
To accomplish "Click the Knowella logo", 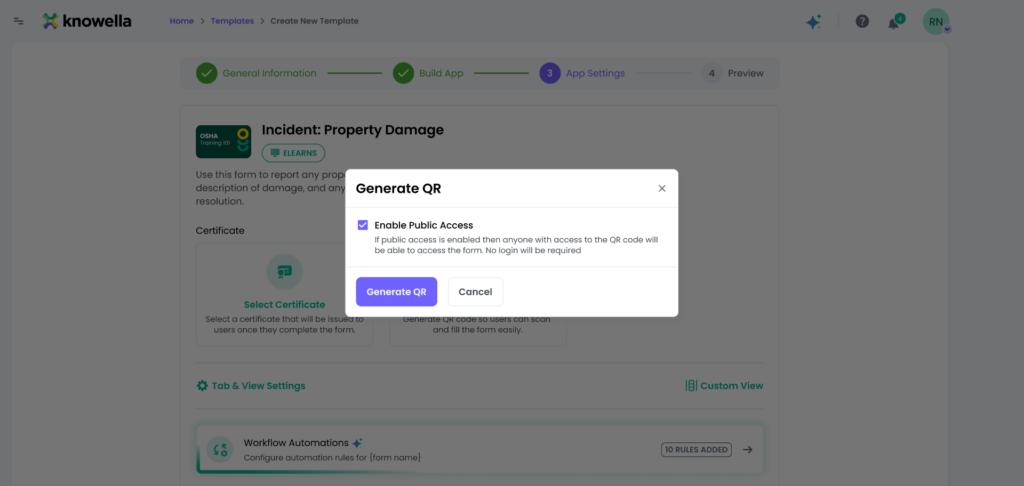I will pos(86,21).
